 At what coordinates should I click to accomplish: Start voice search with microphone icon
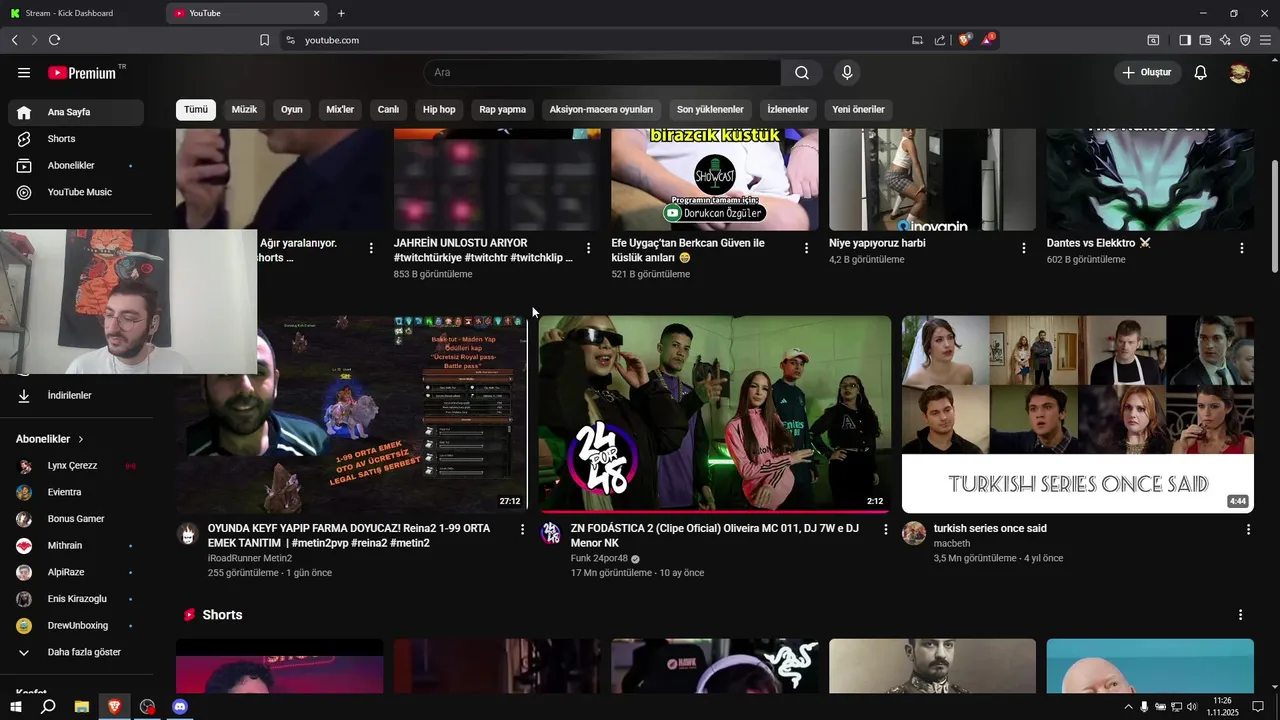tap(847, 73)
